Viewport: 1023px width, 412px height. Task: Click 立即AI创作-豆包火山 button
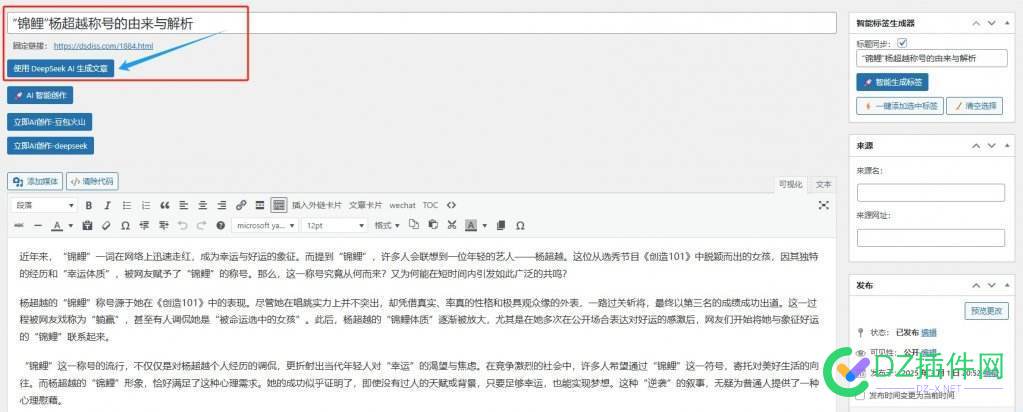[x=50, y=122]
